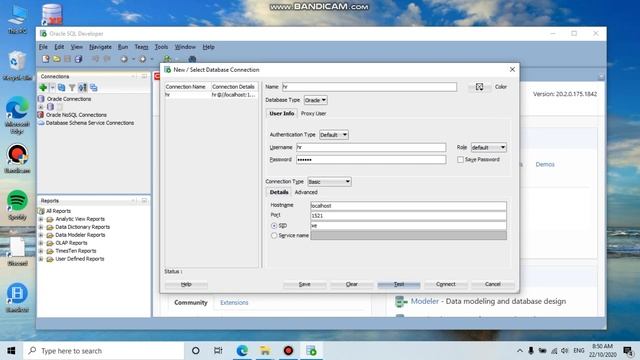Click the Test button in dialog
Viewport: 640px width, 360px height.
click(399, 284)
